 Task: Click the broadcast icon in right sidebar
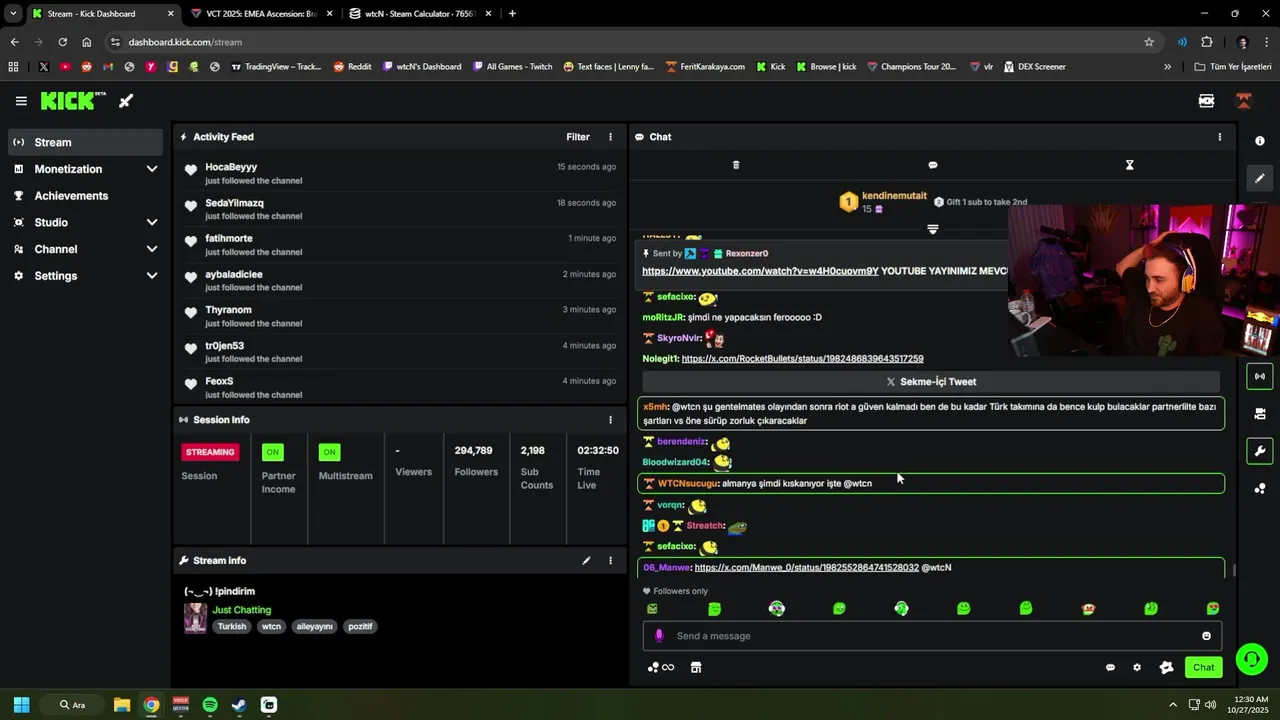pos(1259,376)
